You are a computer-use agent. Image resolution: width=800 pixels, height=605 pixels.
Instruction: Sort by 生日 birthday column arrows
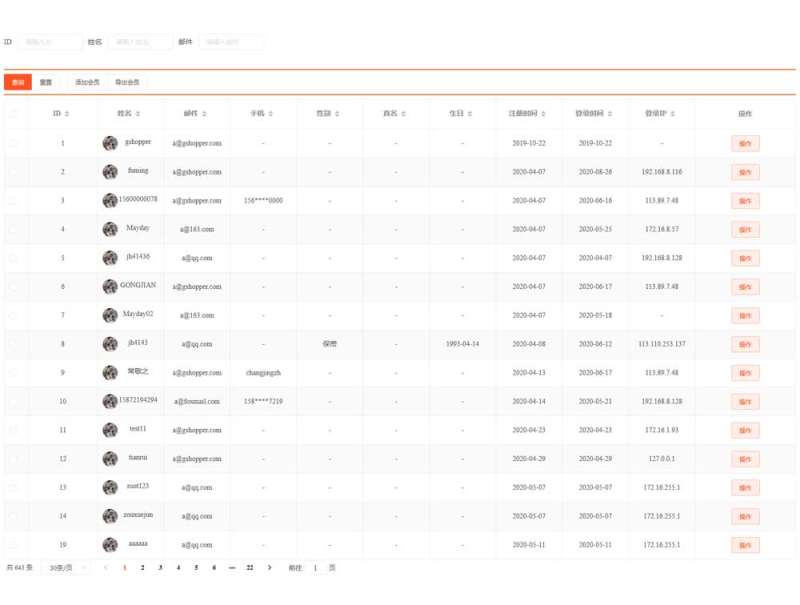tap(470, 114)
